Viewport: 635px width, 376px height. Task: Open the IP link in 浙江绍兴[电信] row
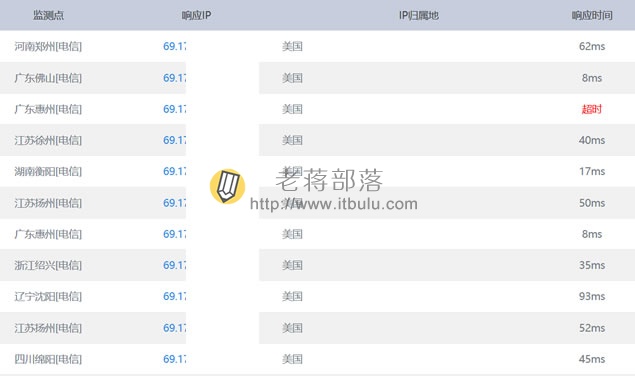pos(175,265)
